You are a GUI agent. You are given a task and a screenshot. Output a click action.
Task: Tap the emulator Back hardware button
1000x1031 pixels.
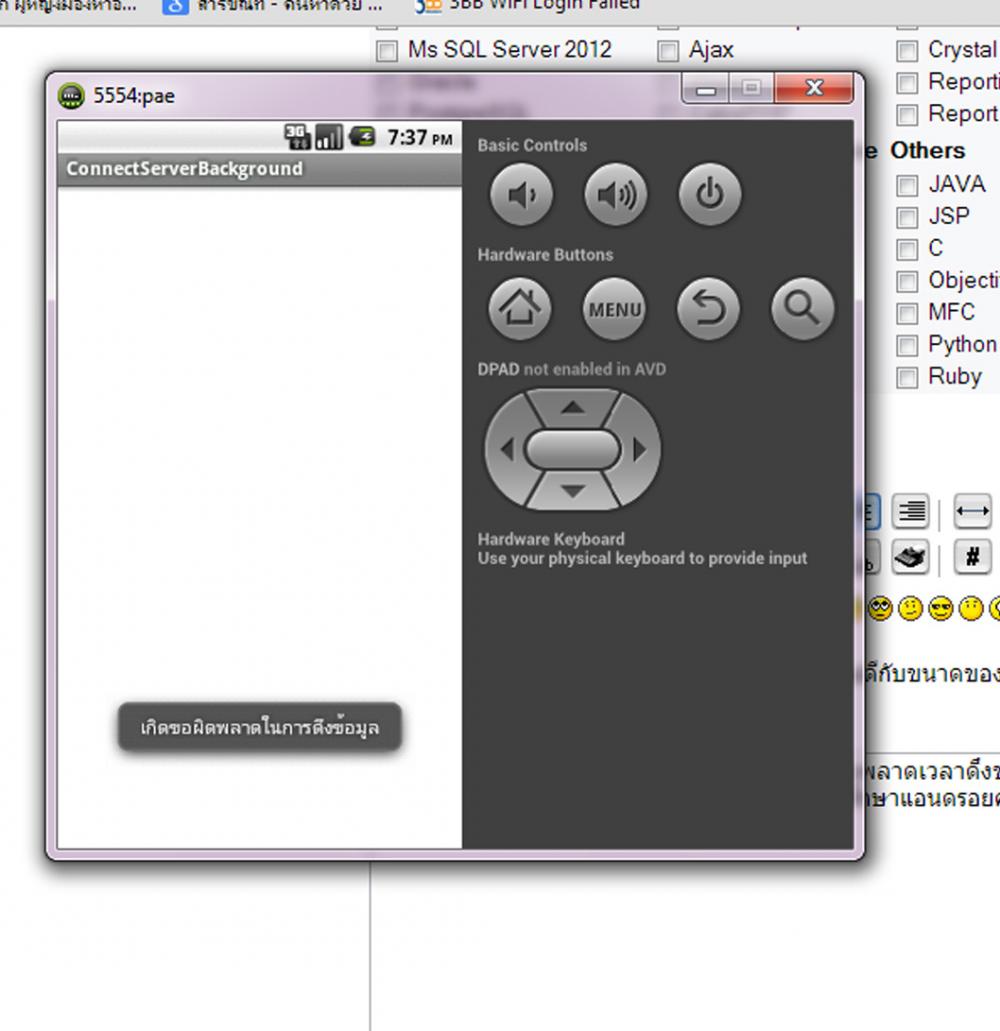[x=708, y=308]
